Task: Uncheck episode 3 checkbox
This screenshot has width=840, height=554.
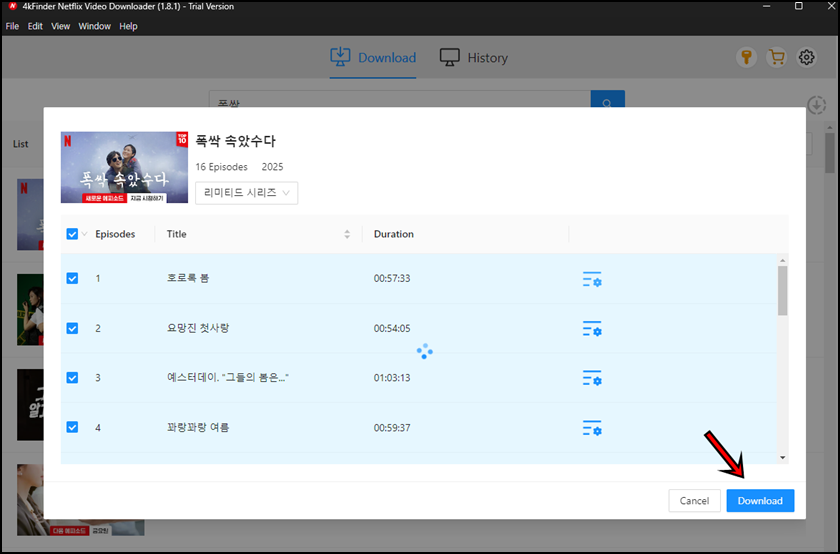Action: pos(72,378)
